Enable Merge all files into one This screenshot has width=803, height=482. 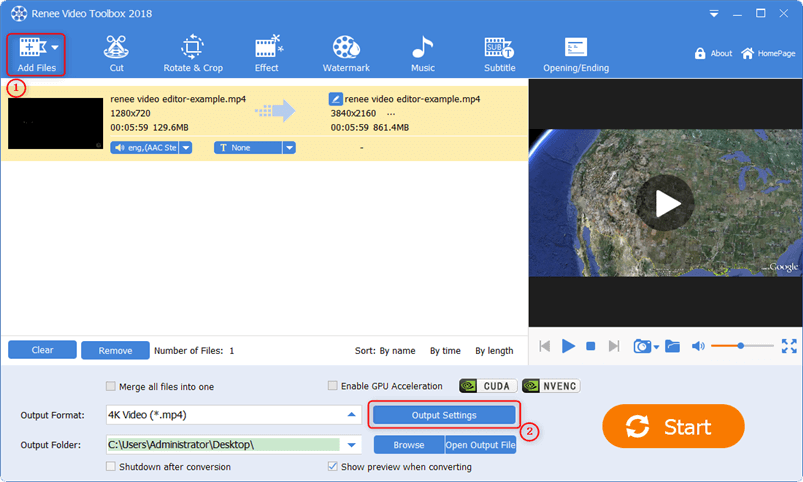111,387
